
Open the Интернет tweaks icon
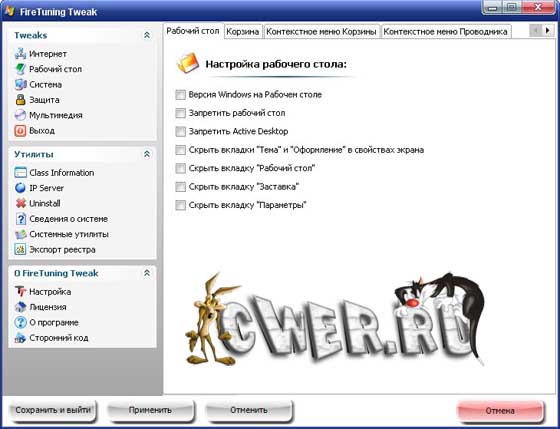[x=20, y=54]
